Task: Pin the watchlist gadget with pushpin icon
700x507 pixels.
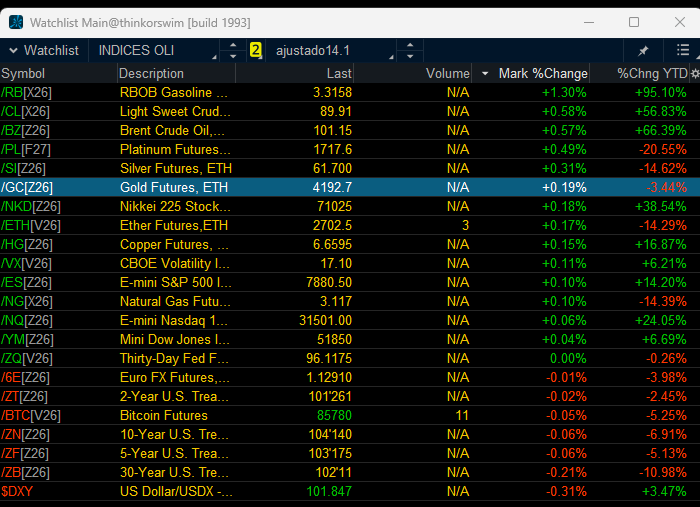Action: 643,51
